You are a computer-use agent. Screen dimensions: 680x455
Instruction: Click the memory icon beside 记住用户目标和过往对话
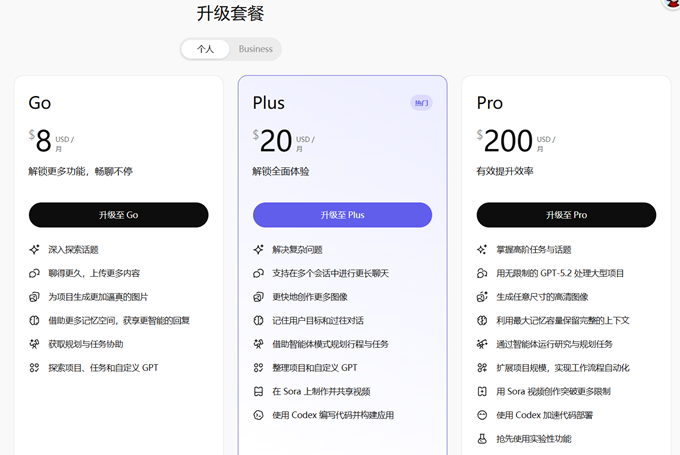click(x=259, y=320)
